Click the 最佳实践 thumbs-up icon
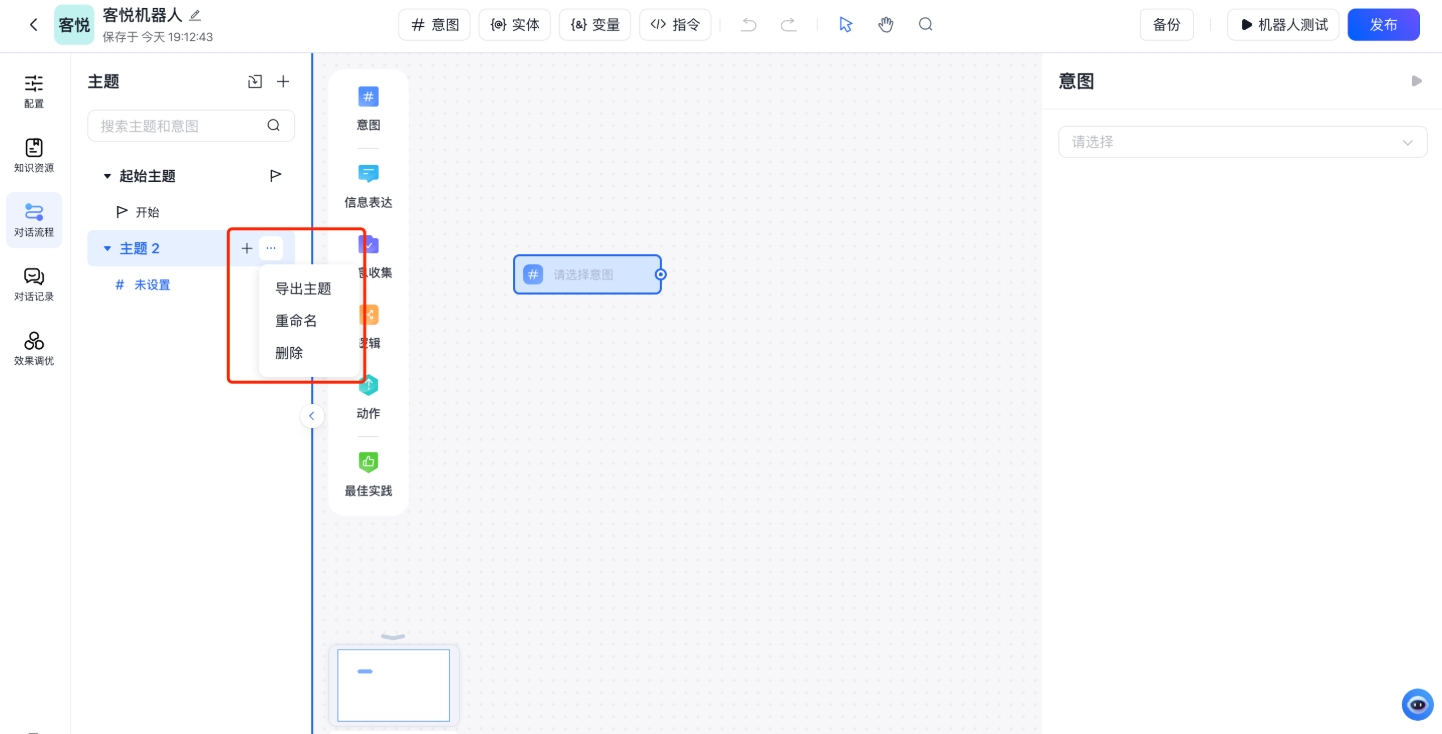This screenshot has width=1442, height=734. [x=368, y=462]
